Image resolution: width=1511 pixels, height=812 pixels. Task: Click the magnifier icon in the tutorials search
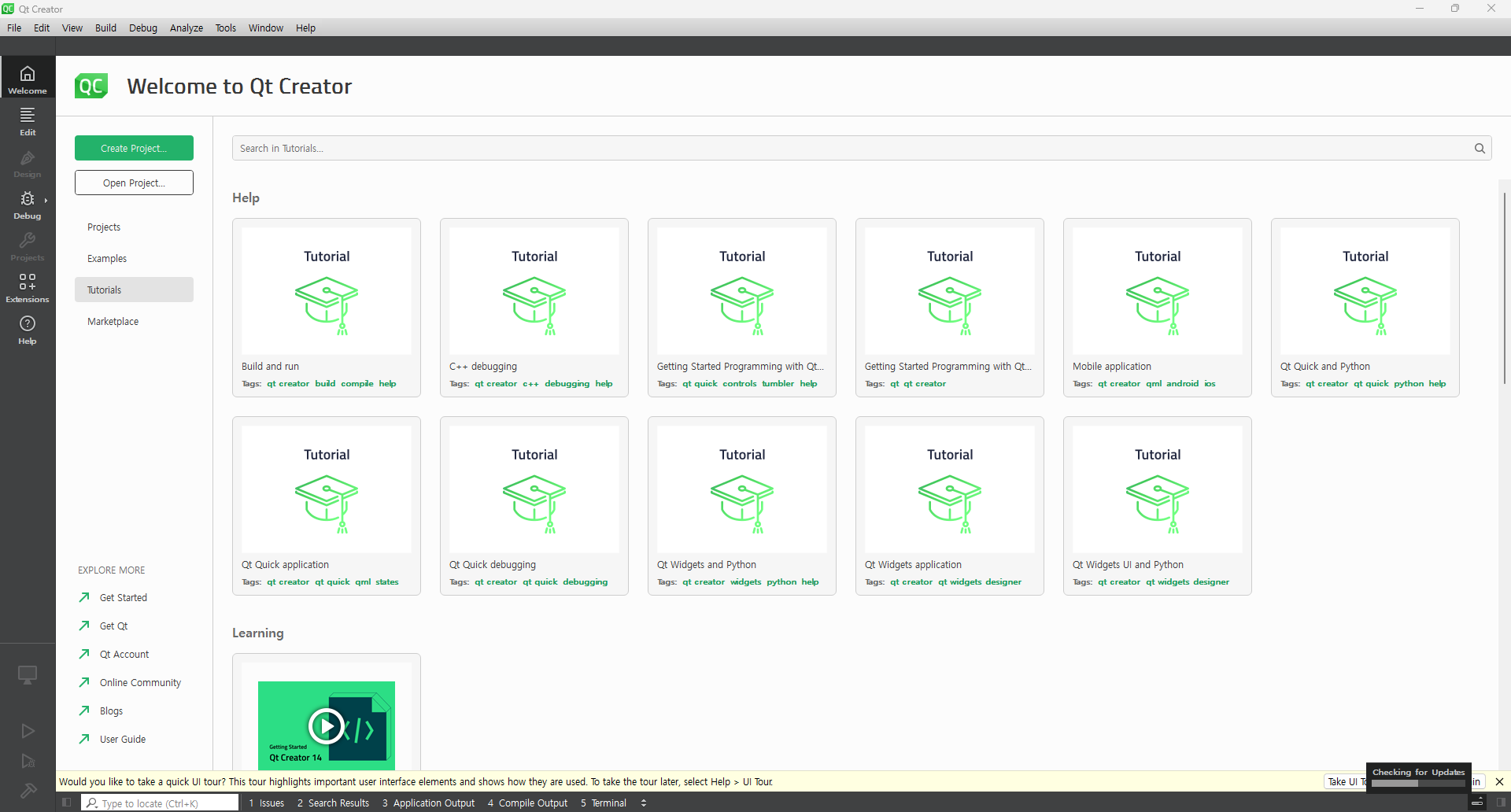coord(1480,148)
